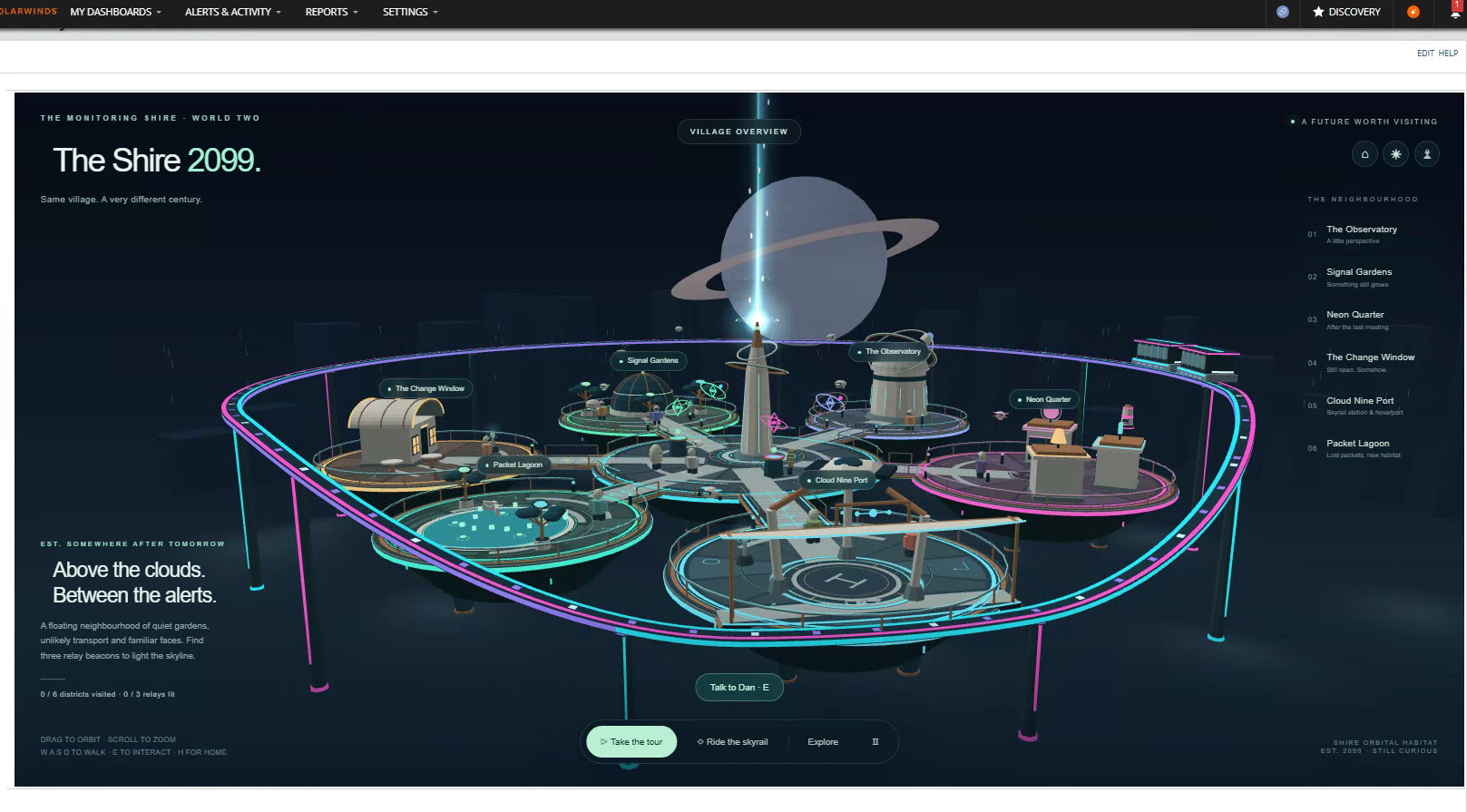Expand the Alerts & Activity menu
This screenshot has height=812, width=1467.
(x=233, y=12)
